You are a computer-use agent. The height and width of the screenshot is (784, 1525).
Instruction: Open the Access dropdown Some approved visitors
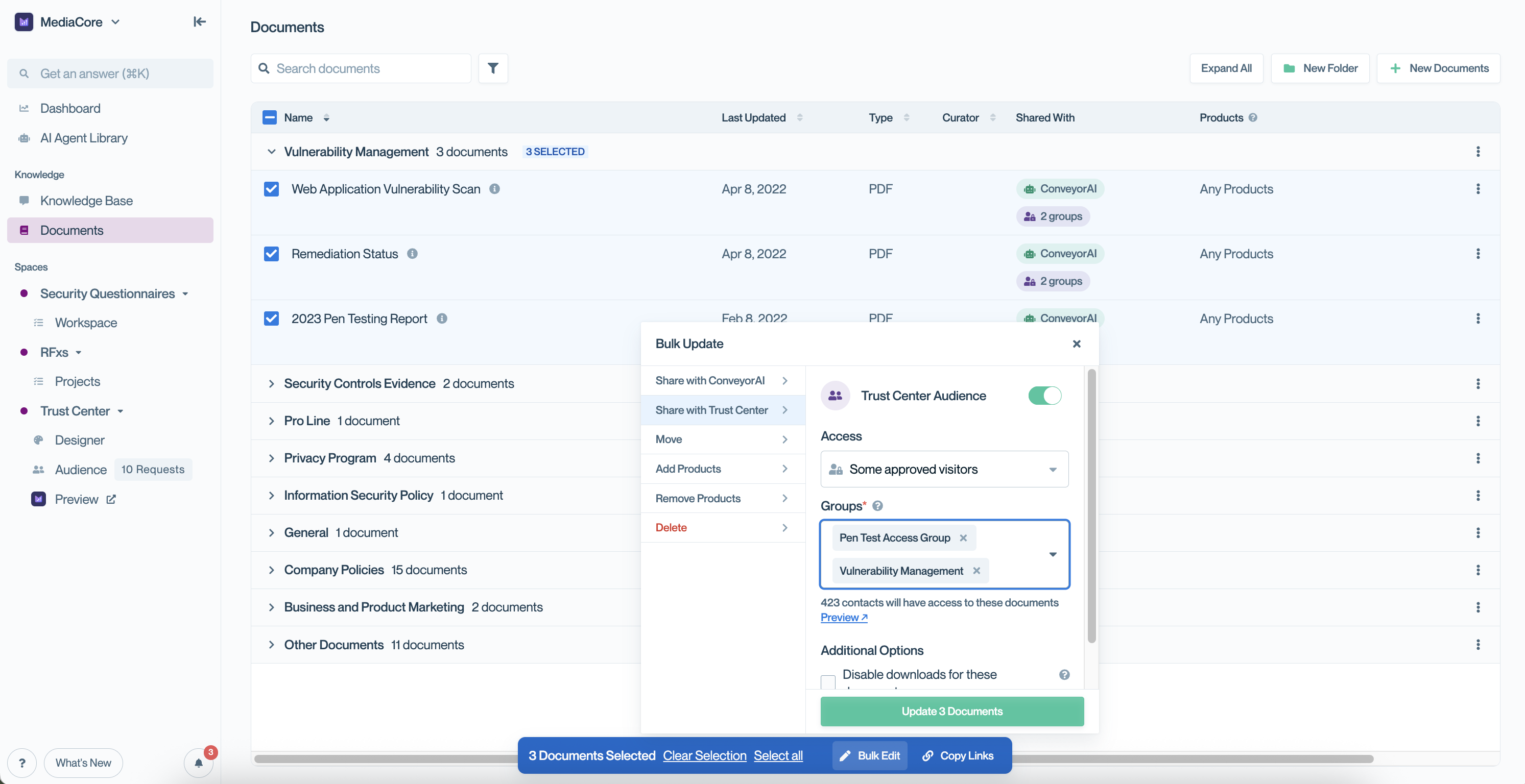coord(944,469)
